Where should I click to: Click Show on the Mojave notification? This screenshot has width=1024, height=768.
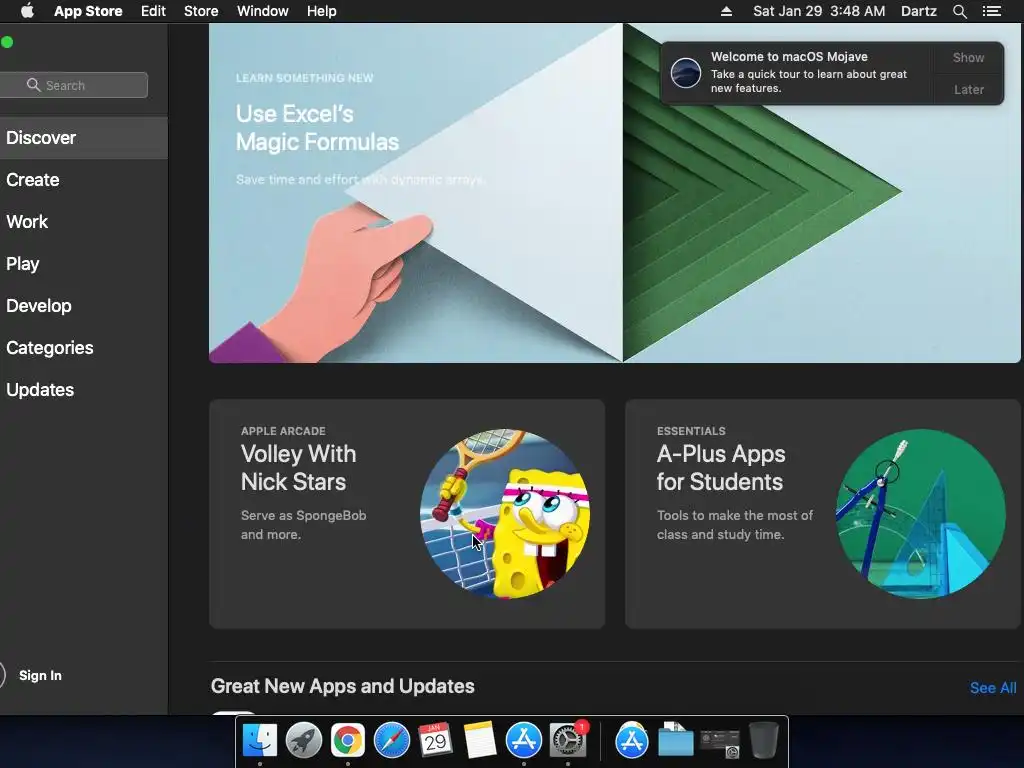968,57
